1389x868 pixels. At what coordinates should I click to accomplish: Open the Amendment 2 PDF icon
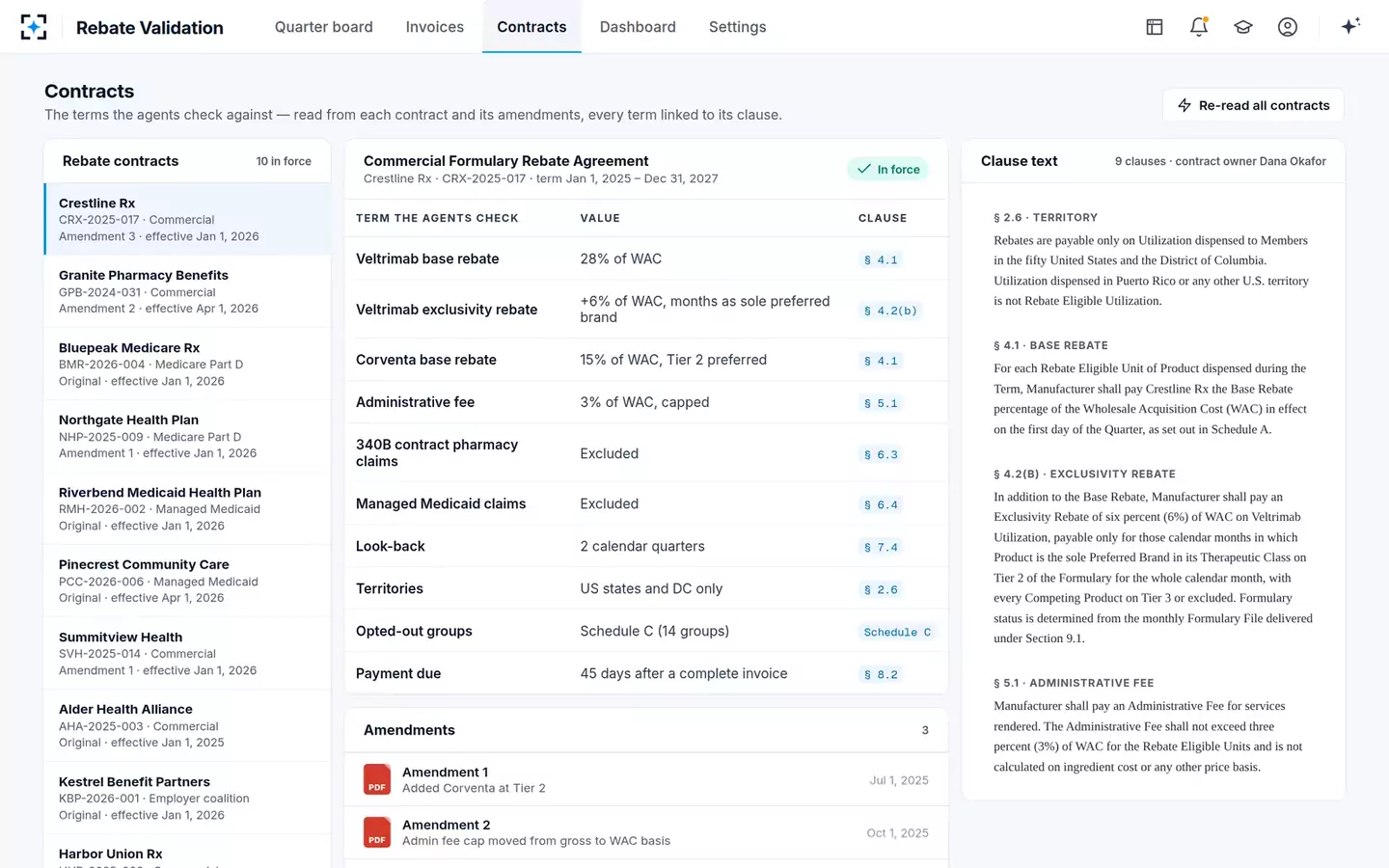[x=377, y=832]
